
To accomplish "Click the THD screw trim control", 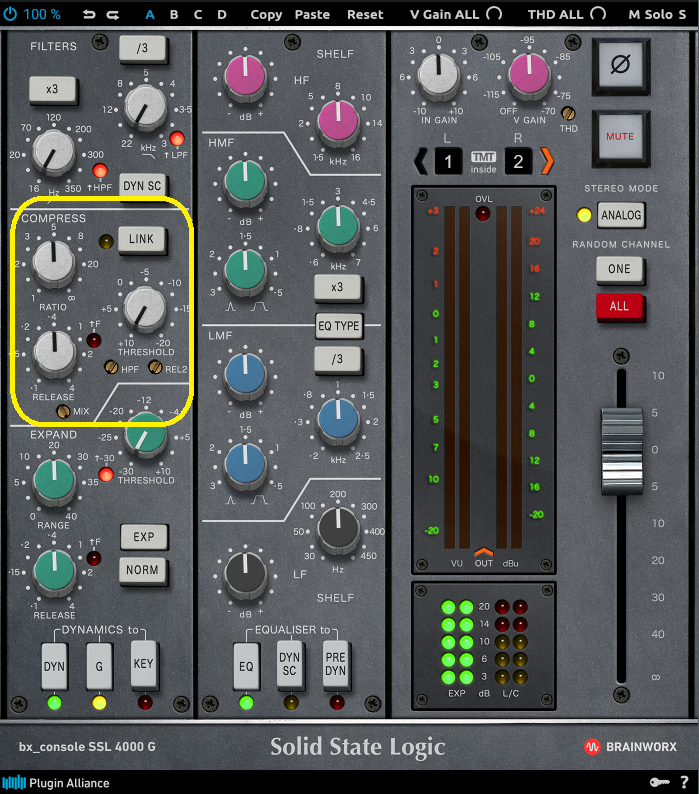I will tap(568, 113).
